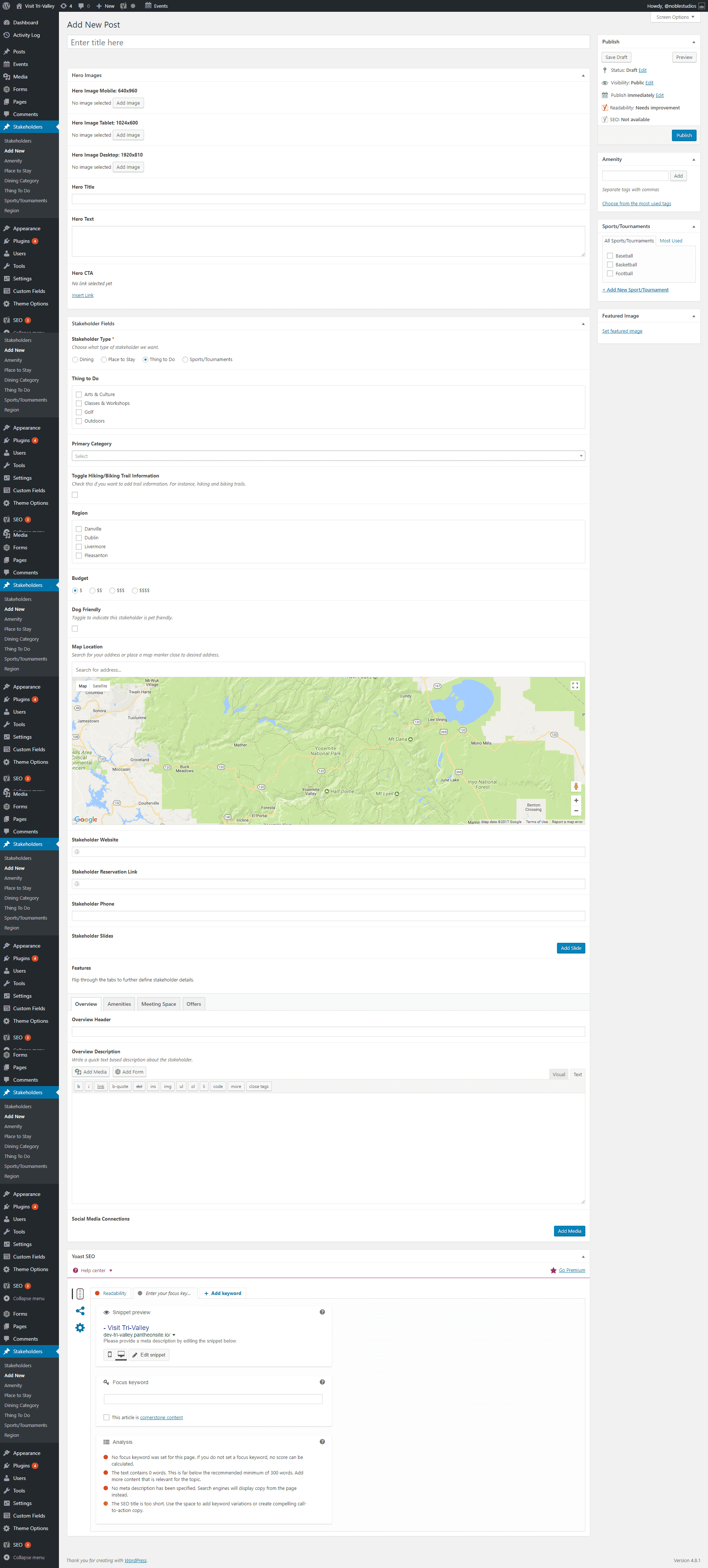Toggle fullscreen view on the map
708x1568 pixels.
575,685
